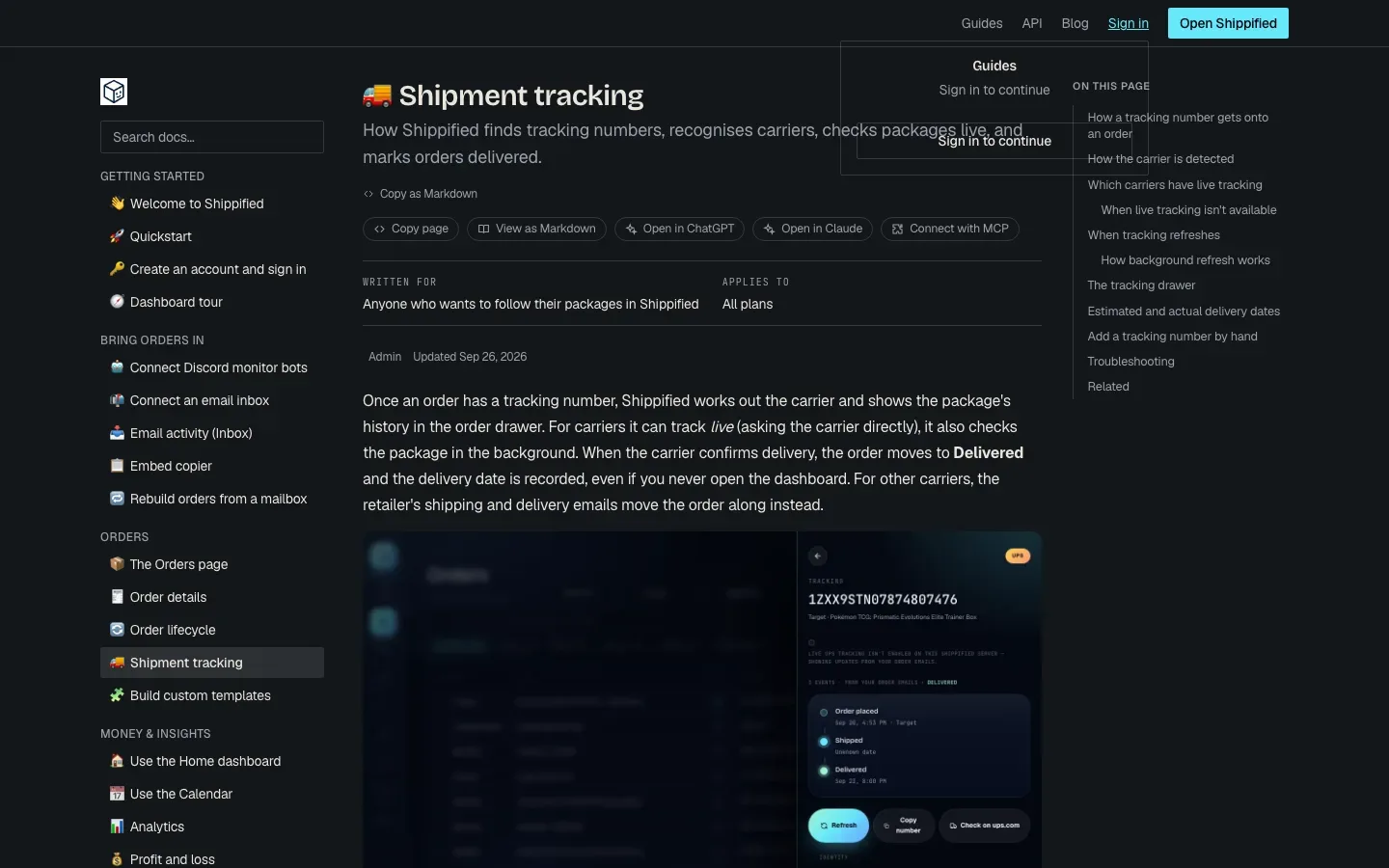Image resolution: width=1389 pixels, height=868 pixels.
Task: Jump to Which carriers have live tracking
Action: coord(1175,185)
